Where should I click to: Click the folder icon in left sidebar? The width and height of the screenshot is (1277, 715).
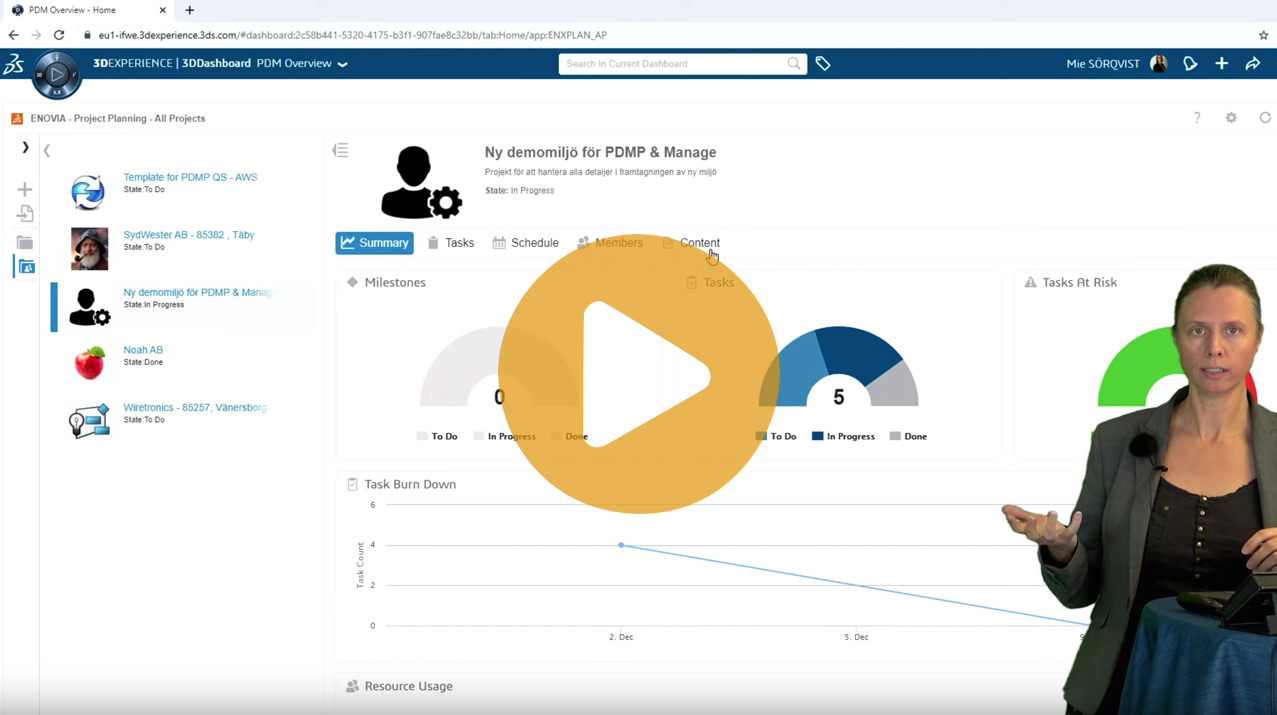(x=25, y=242)
